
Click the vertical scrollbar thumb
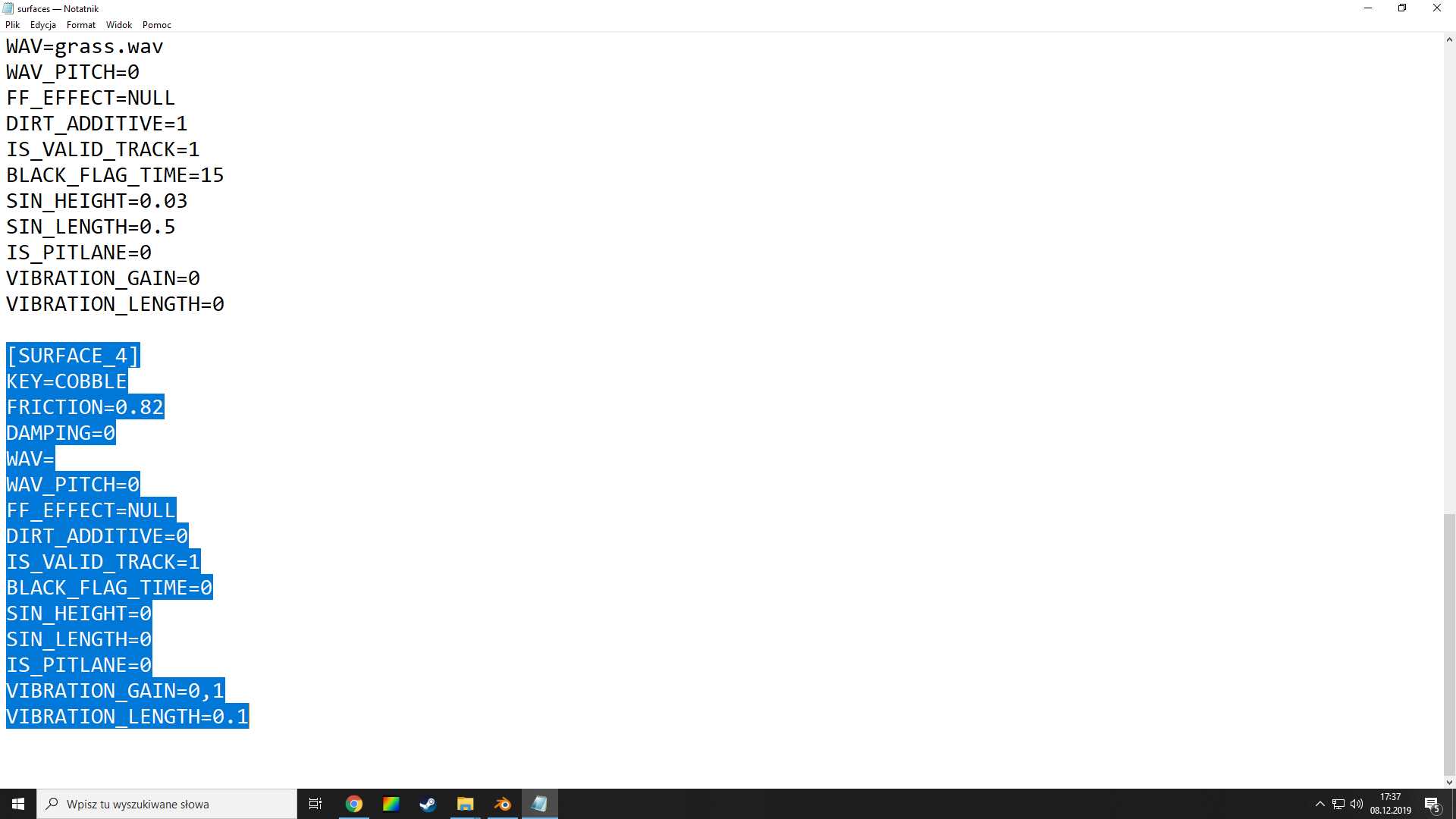click(1449, 645)
